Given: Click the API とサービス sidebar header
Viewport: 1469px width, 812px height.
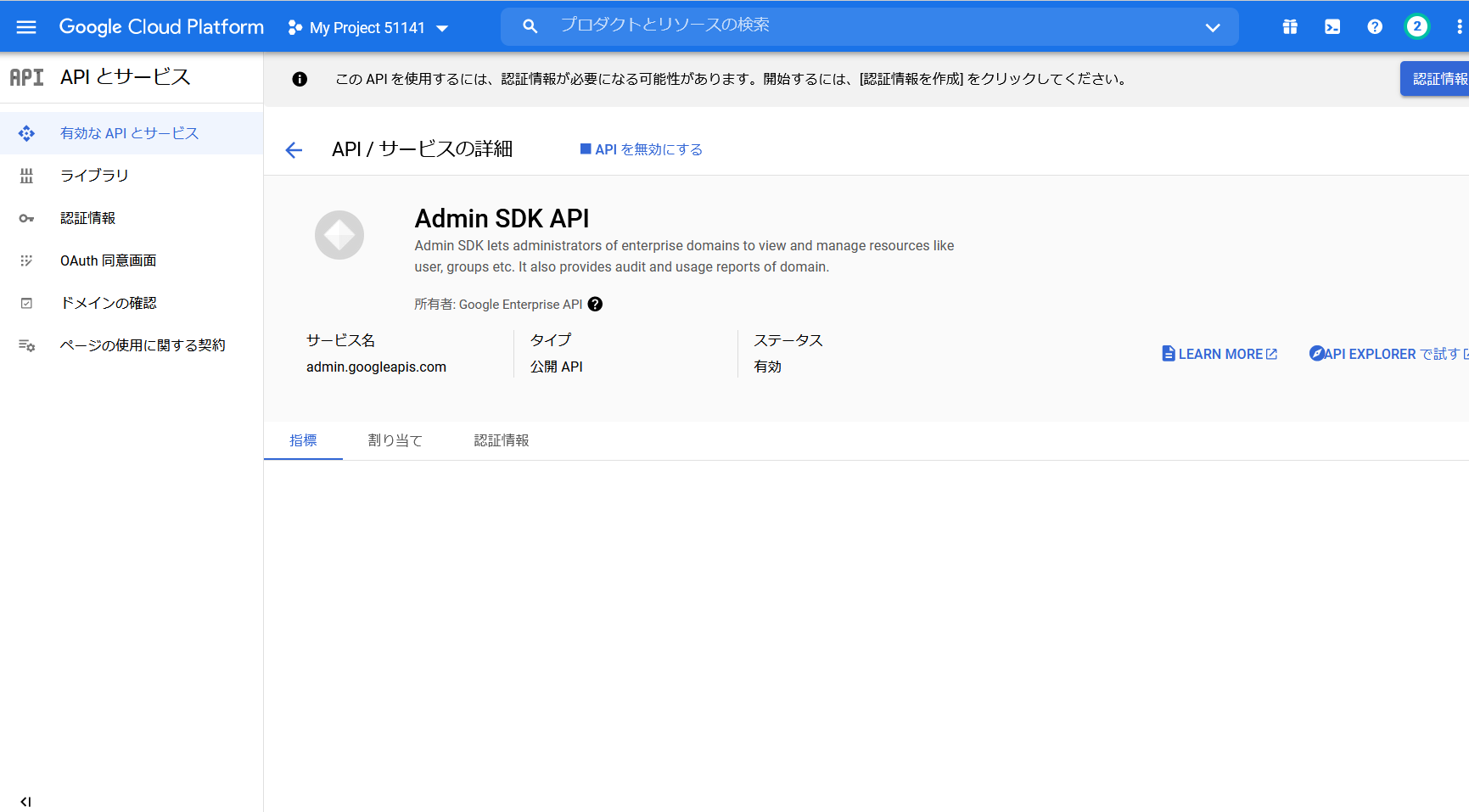Looking at the screenshot, I should pos(126,77).
